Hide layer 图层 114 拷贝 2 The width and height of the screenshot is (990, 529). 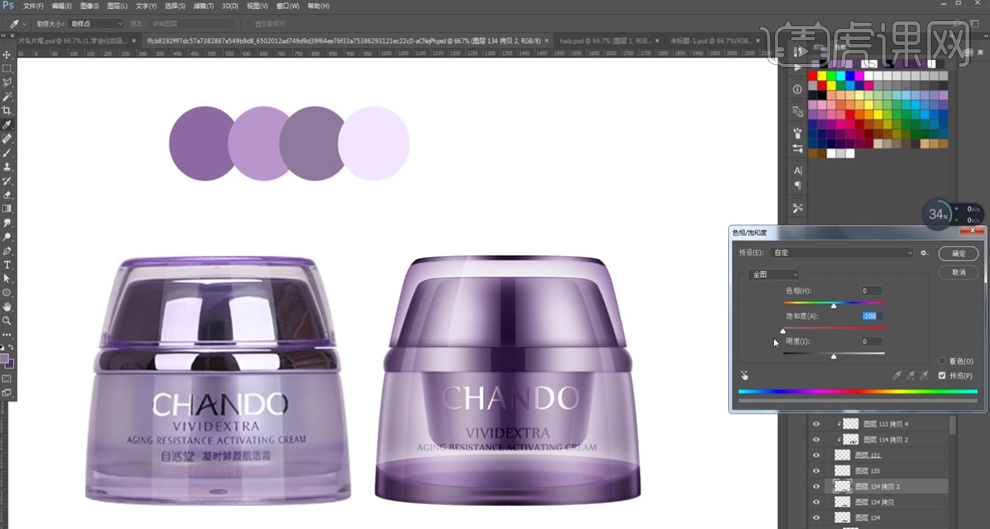point(816,439)
